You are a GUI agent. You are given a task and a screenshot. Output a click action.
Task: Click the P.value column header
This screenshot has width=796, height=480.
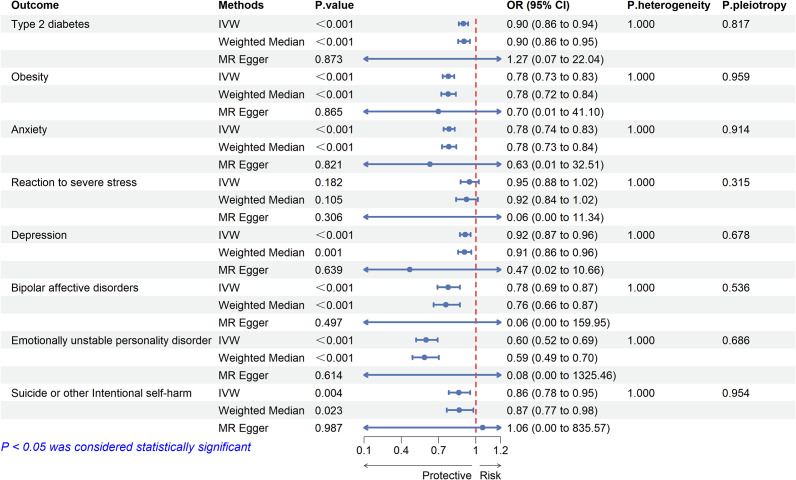coord(334,6)
